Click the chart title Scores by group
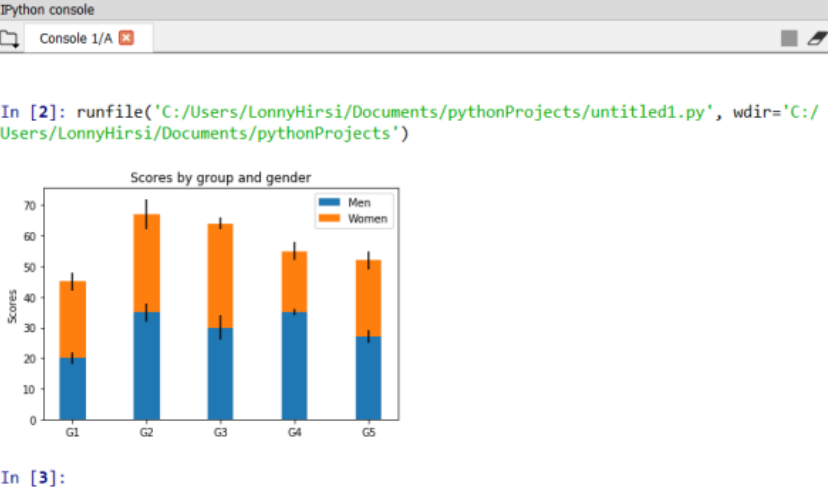Image resolution: width=834 pixels, height=489 pixels. [x=221, y=177]
